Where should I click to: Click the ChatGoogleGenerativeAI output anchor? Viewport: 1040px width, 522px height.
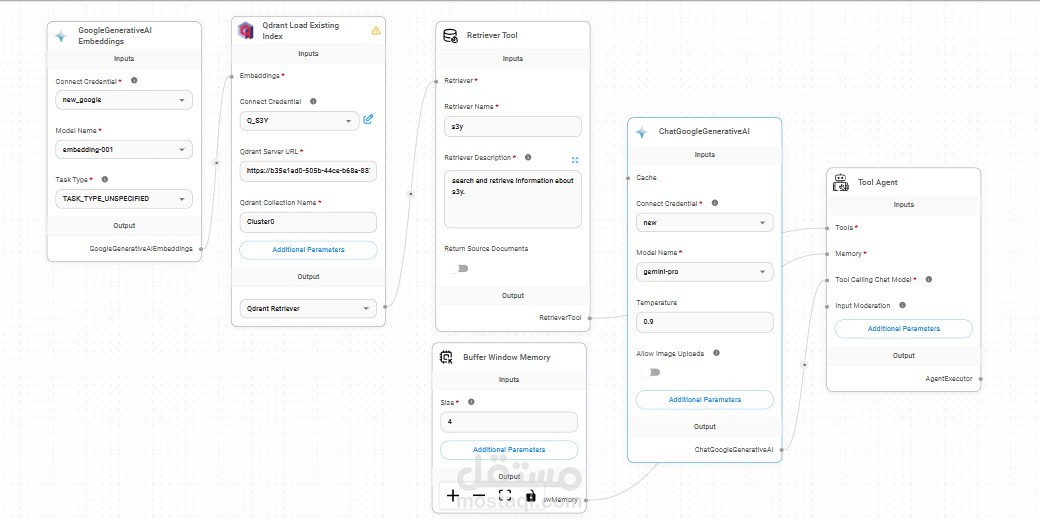(781, 450)
